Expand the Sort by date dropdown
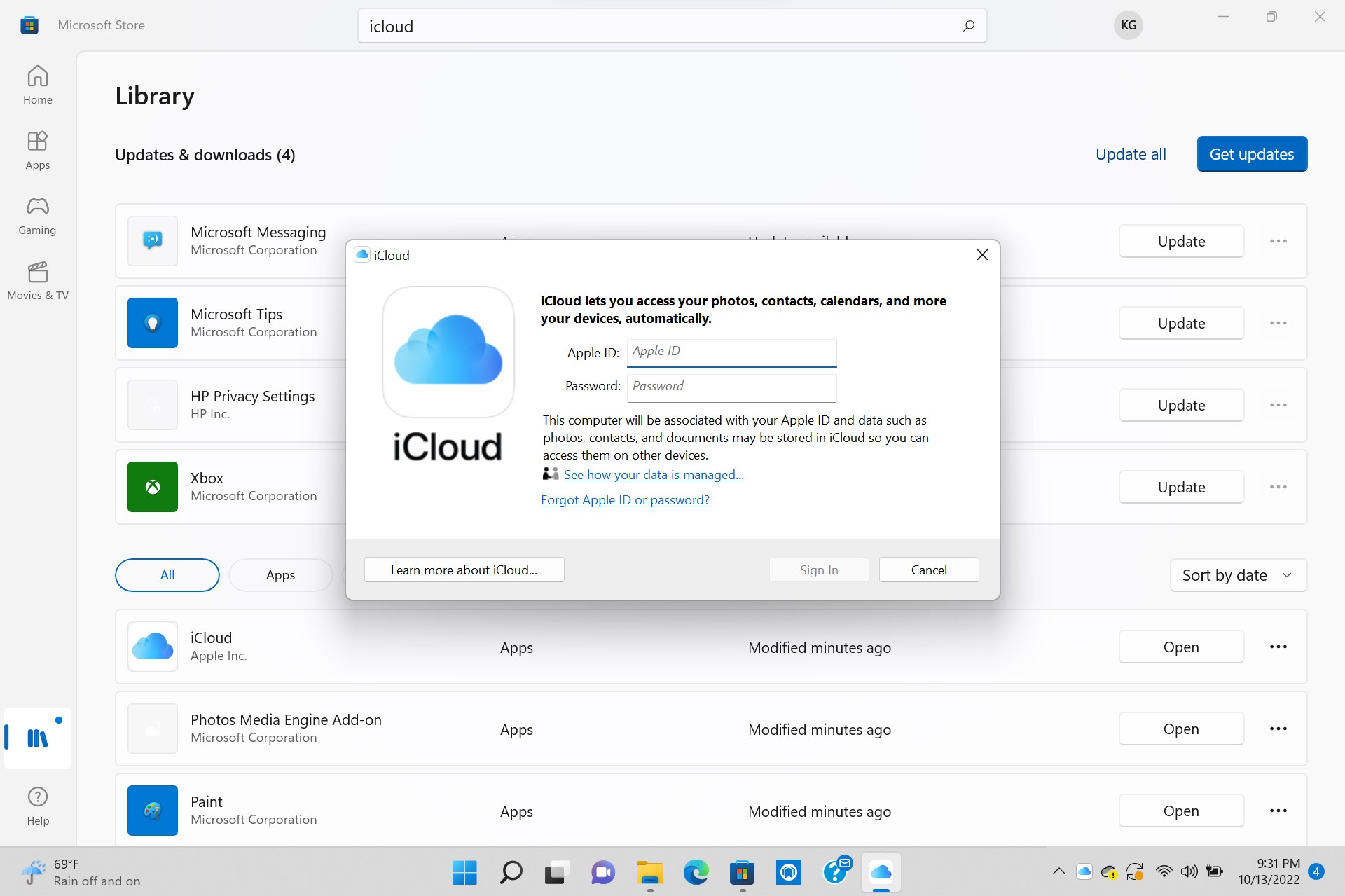The image size is (1345, 896). pos(1238,574)
